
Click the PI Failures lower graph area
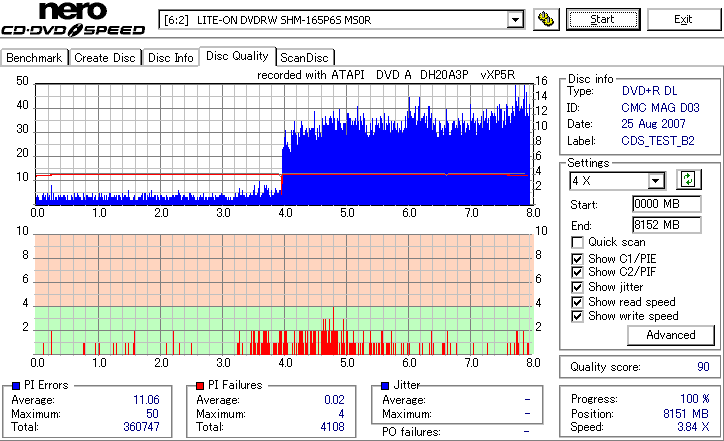tap(284, 294)
